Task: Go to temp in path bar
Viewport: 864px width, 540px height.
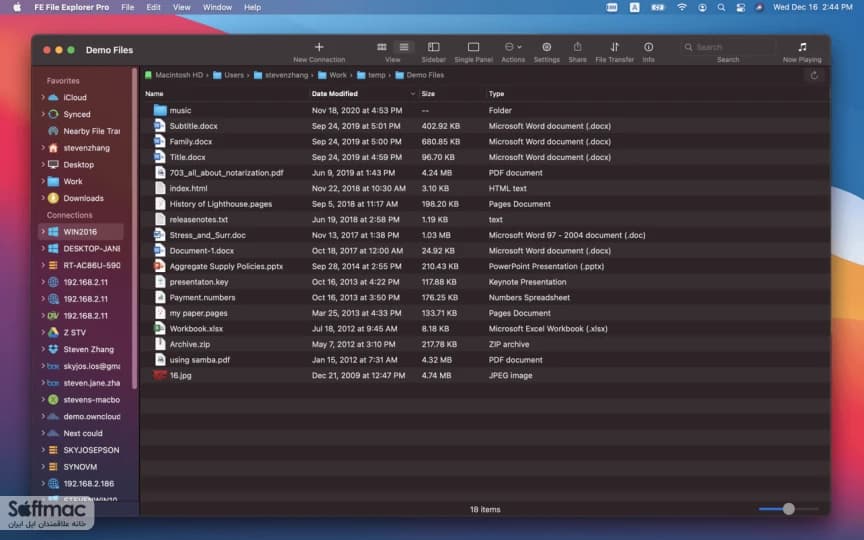Action: point(371,75)
